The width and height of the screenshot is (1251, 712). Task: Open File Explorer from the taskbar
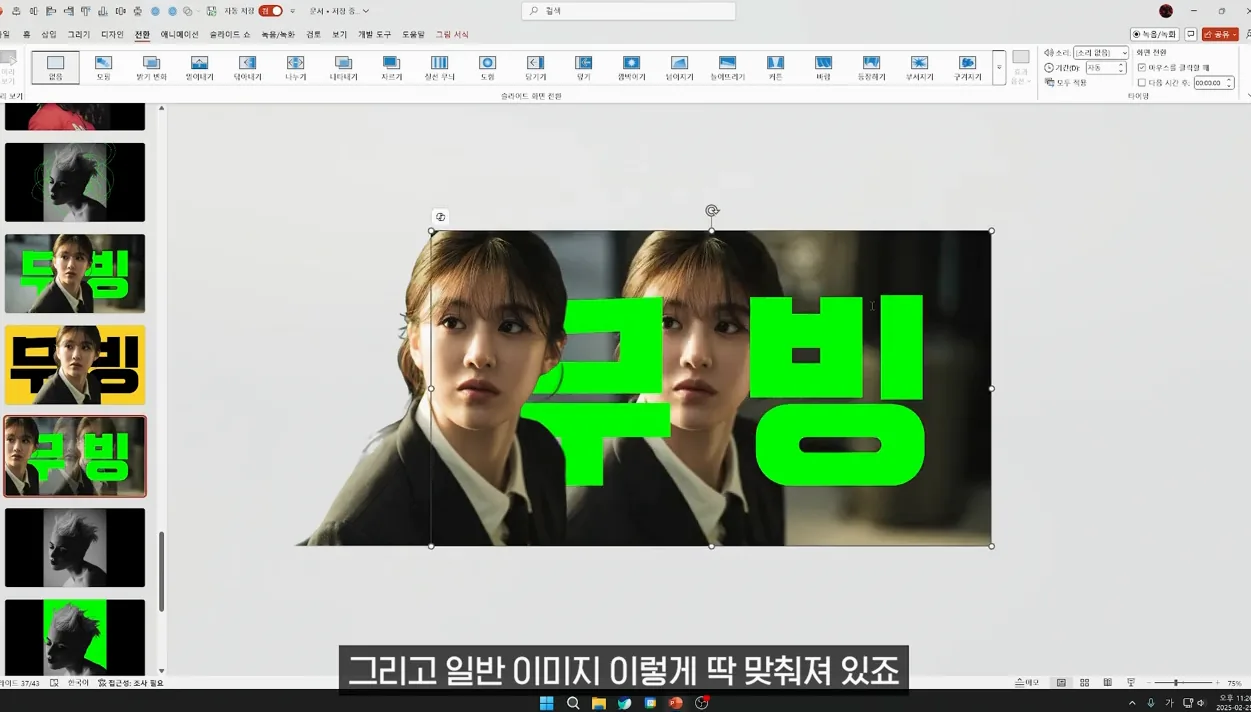click(599, 703)
